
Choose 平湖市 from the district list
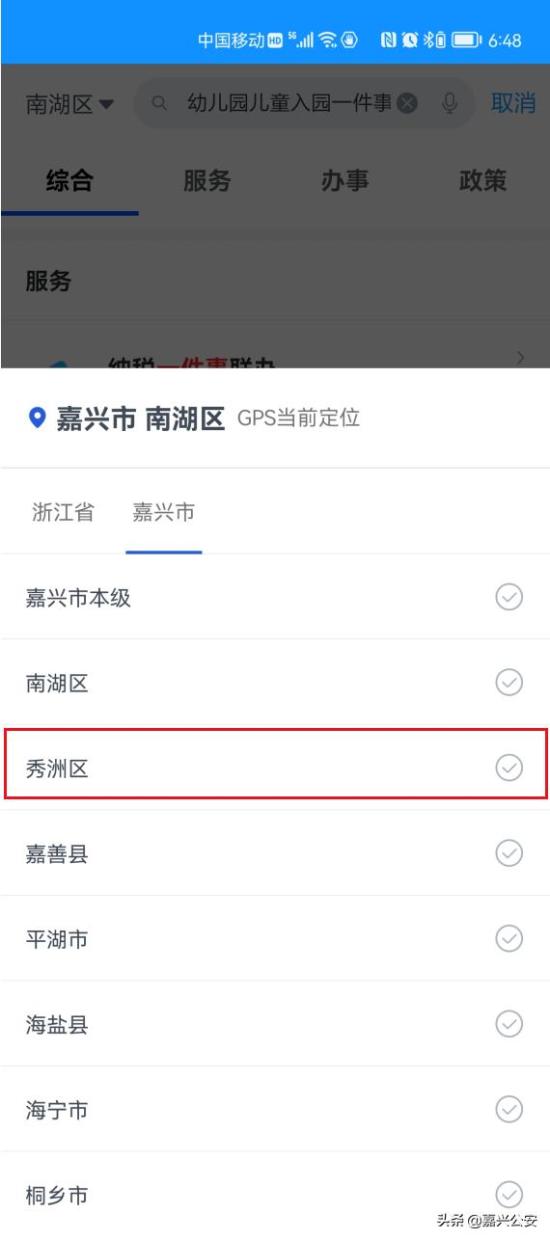tap(275, 938)
